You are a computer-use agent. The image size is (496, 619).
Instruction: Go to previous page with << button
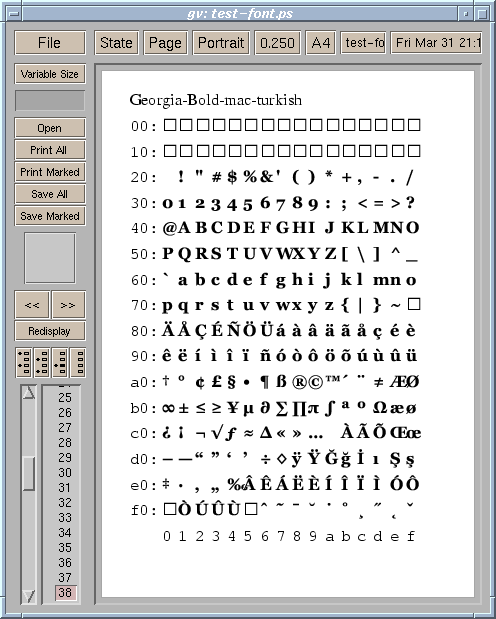(x=32, y=305)
